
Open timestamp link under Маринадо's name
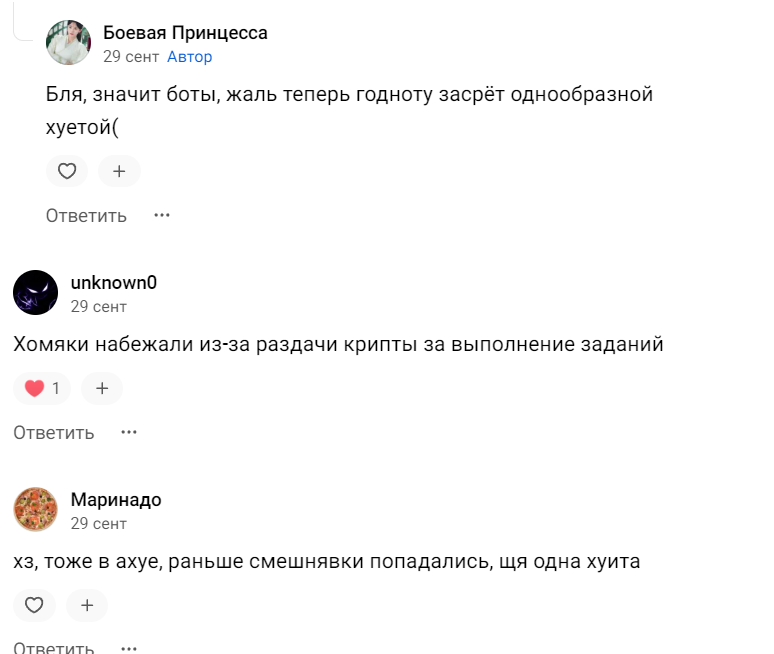click(99, 524)
